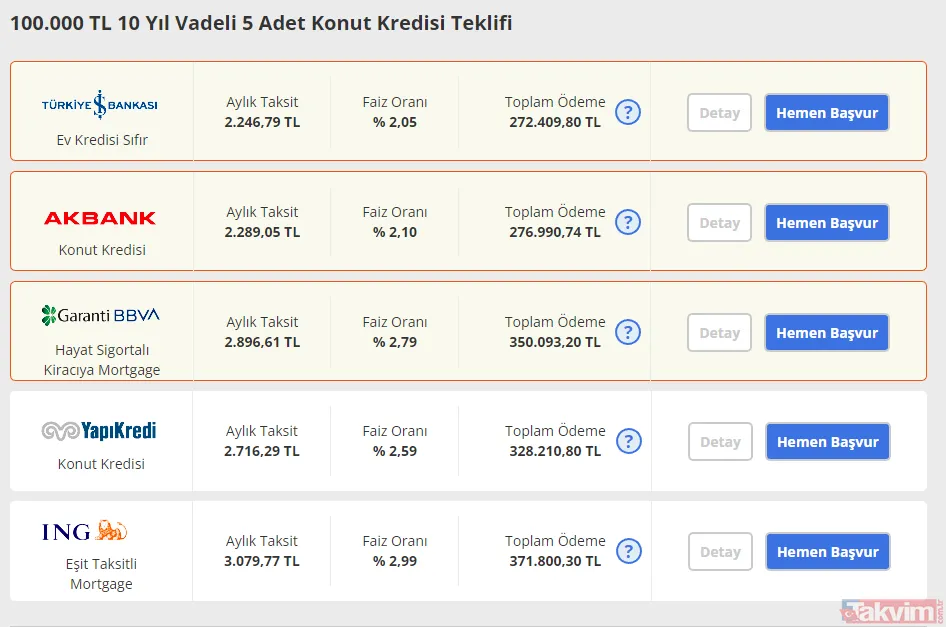Click the help icon in Türkiye İş Bankası row

[x=628, y=112]
